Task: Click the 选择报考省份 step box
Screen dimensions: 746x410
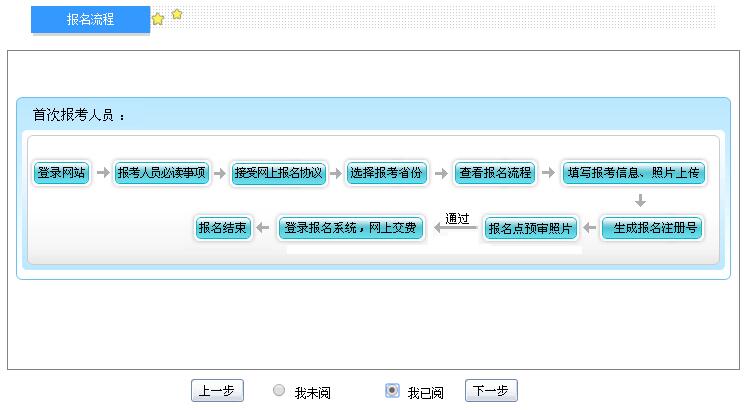Action: click(x=387, y=173)
